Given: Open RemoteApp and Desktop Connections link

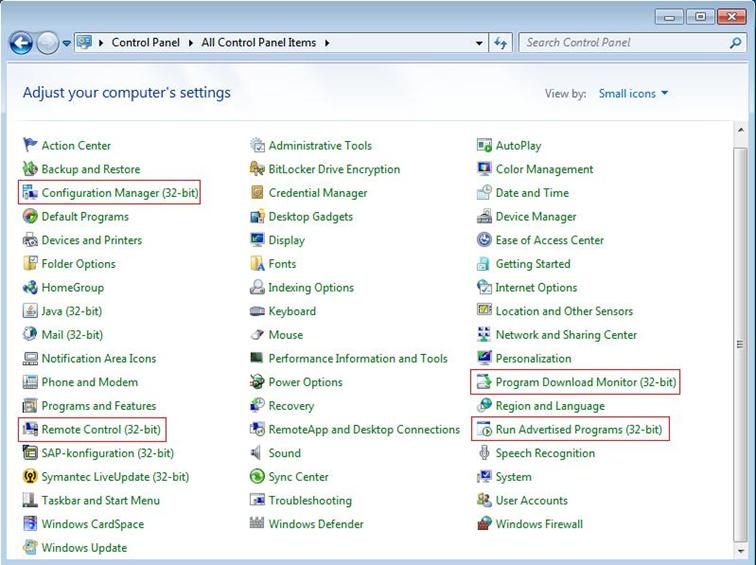Looking at the screenshot, I should 364,429.
